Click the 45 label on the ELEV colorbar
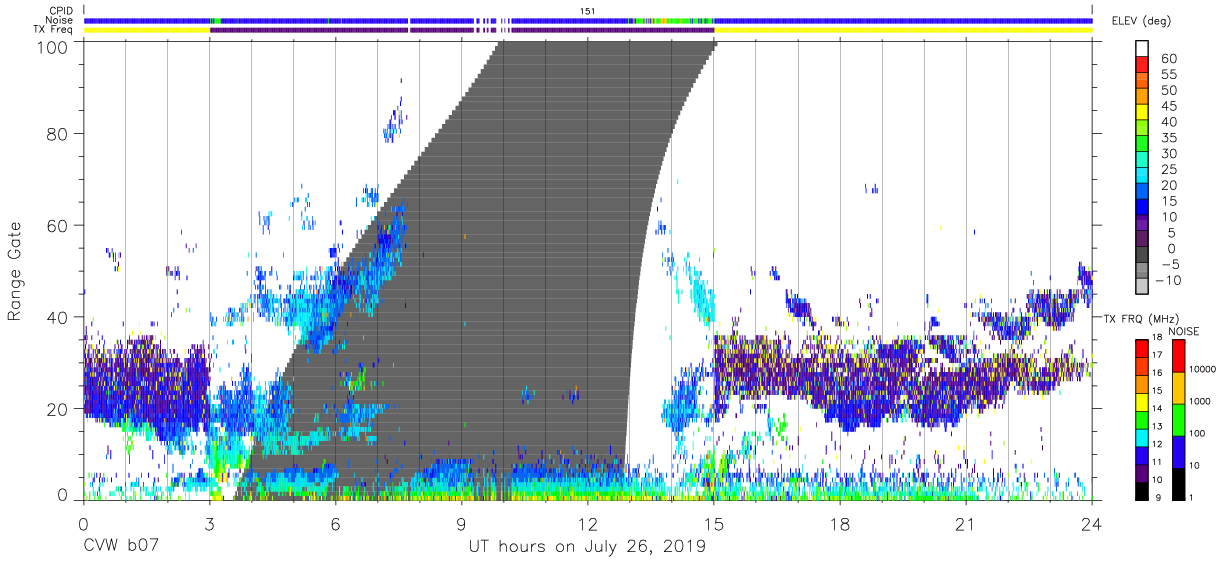The height and width of the screenshot is (567, 1228). 1169,106
